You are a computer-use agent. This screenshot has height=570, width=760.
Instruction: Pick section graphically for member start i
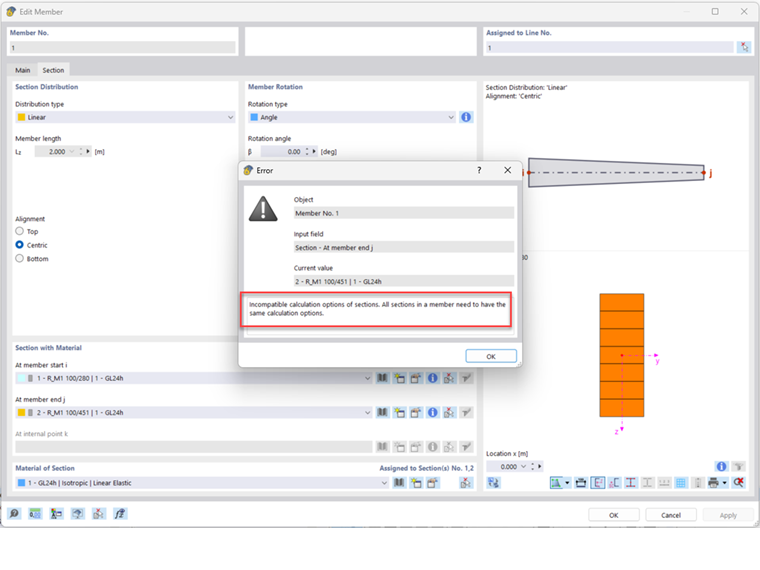pyautogui.click(x=449, y=378)
